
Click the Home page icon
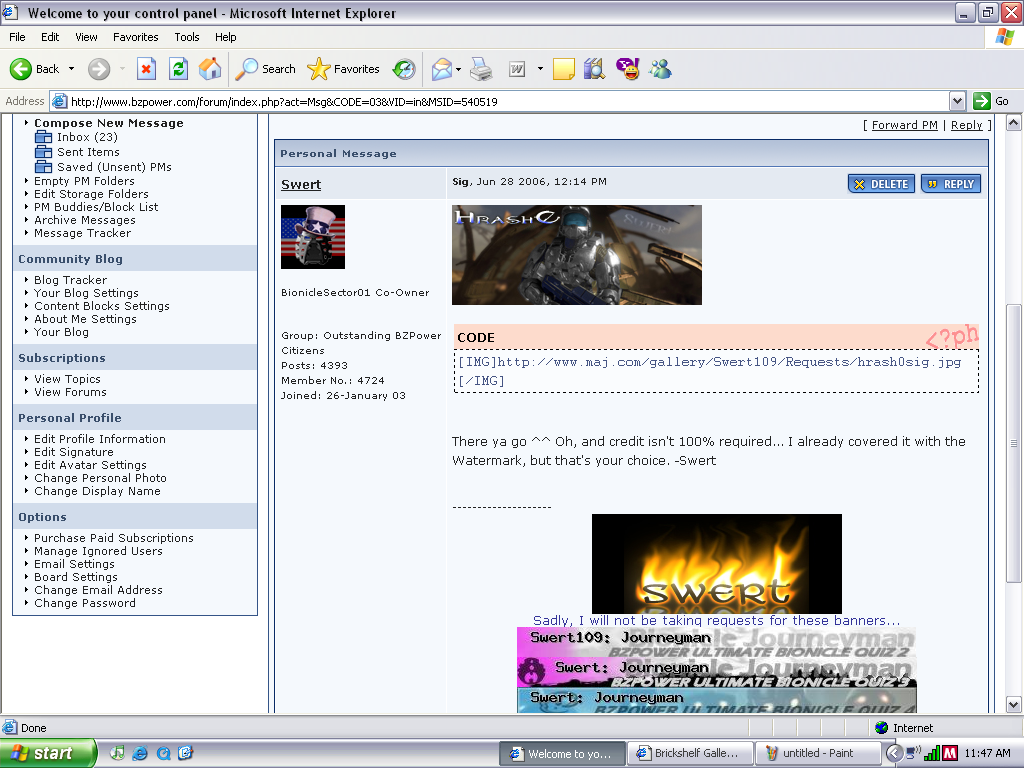pos(209,69)
